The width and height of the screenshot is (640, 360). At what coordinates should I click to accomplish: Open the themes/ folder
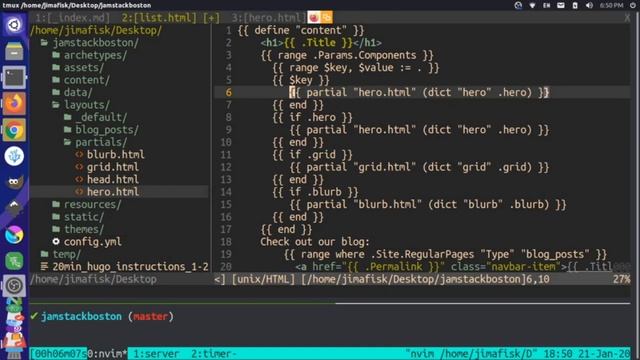tap(84, 229)
